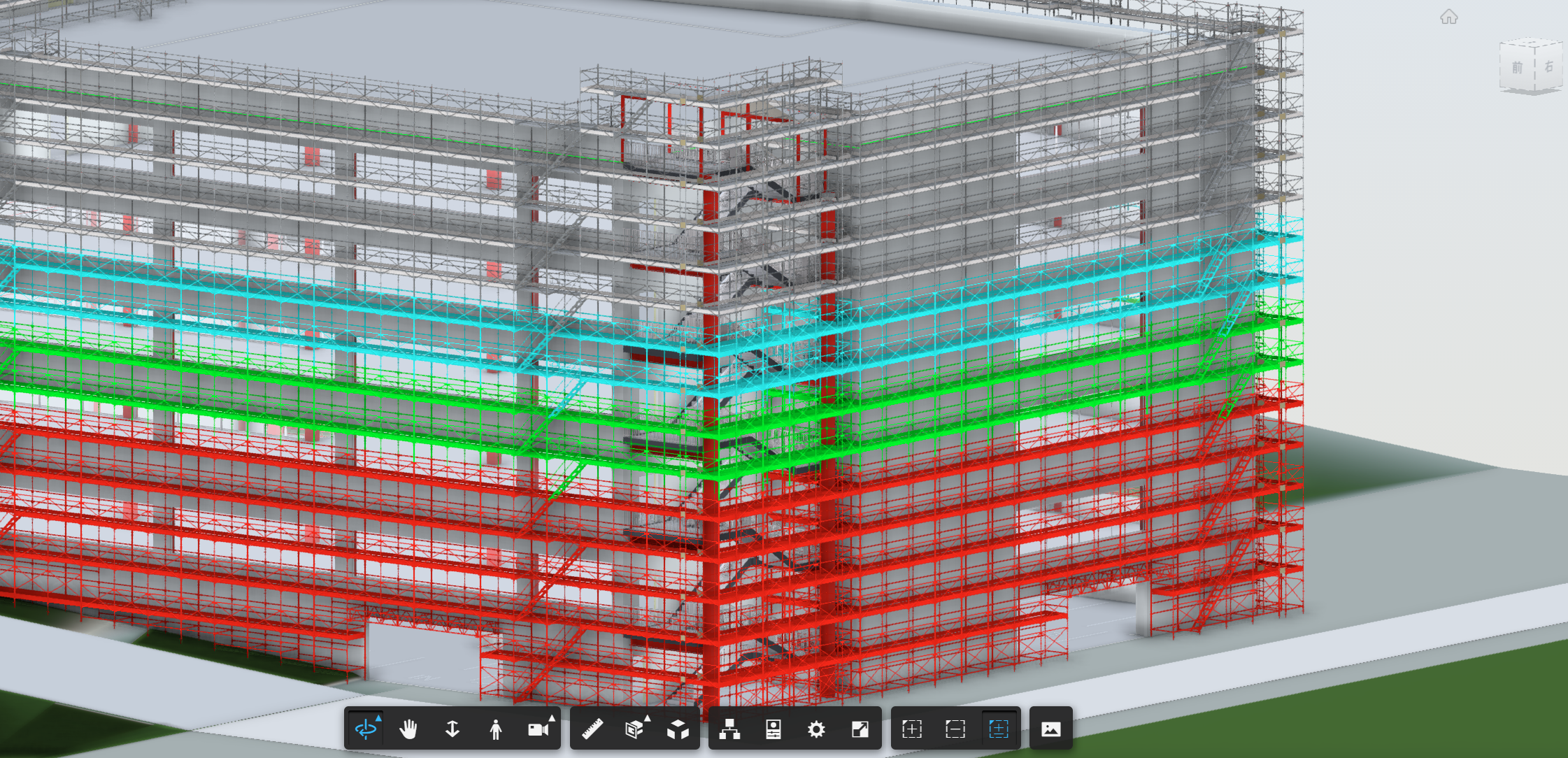
Task: Activate the Orbit navigation tool
Action: click(x=366, y=729)
